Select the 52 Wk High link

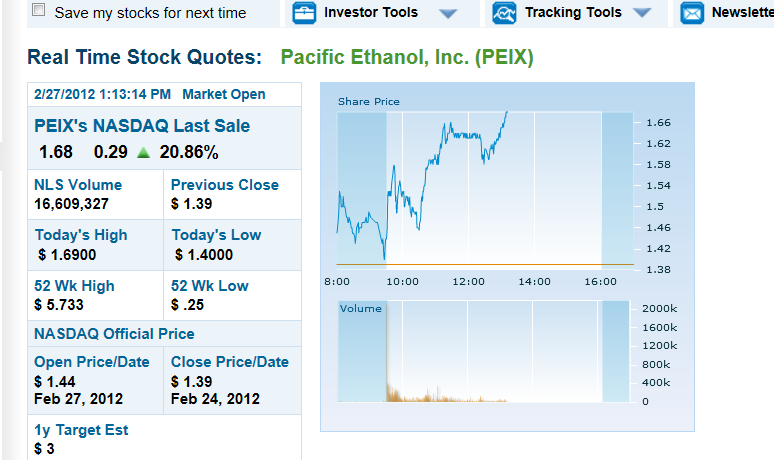click(74, 286)
